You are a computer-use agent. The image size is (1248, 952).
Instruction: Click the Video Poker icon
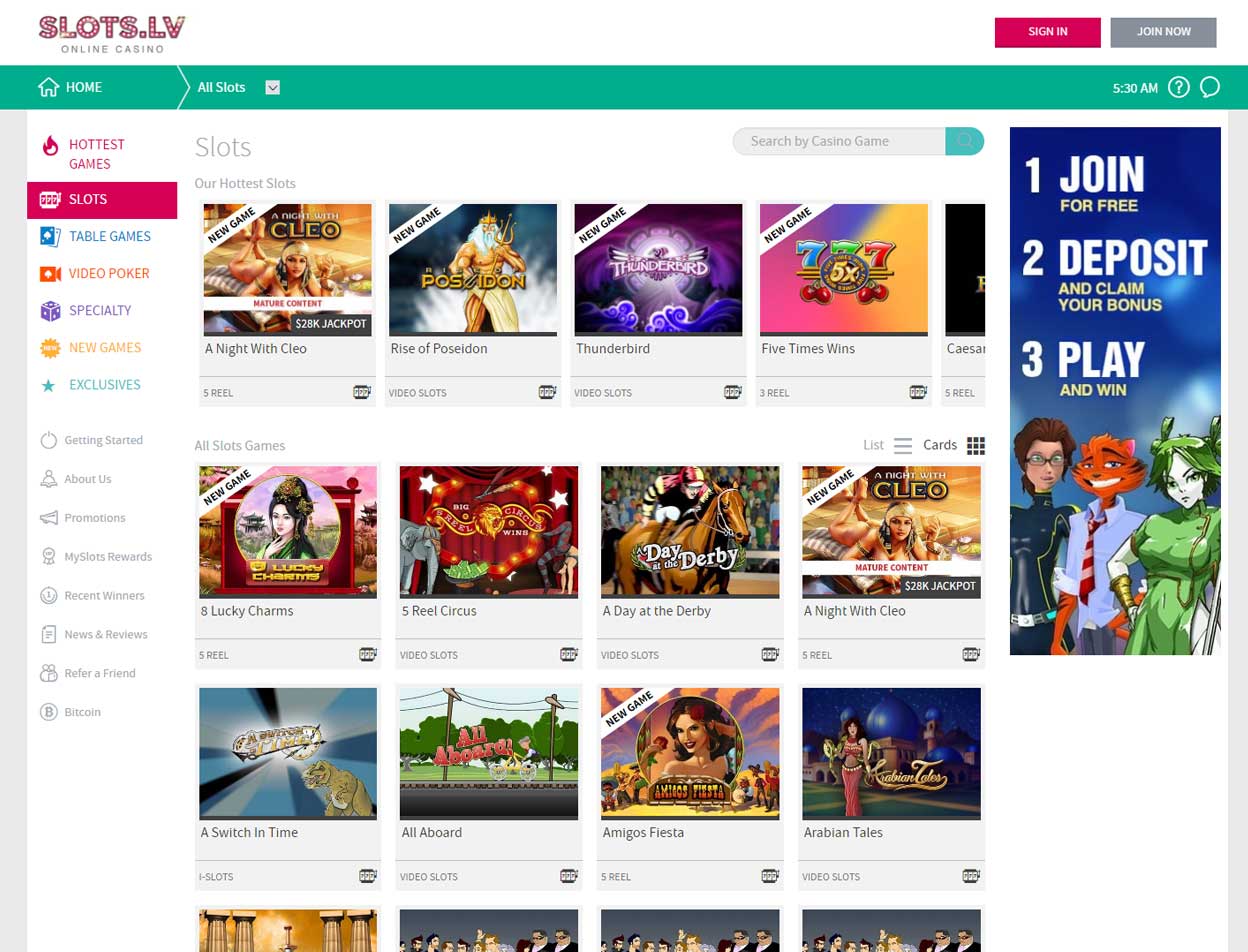point(50,273)
